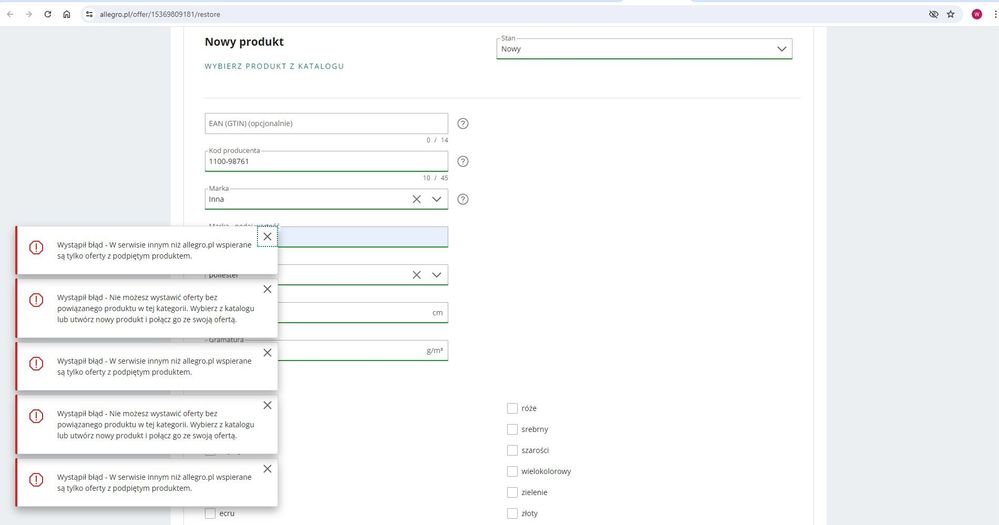Open the Marka dropdown showing Inna
This screenshot has width=999, height=525.
[x=437, y=199]
